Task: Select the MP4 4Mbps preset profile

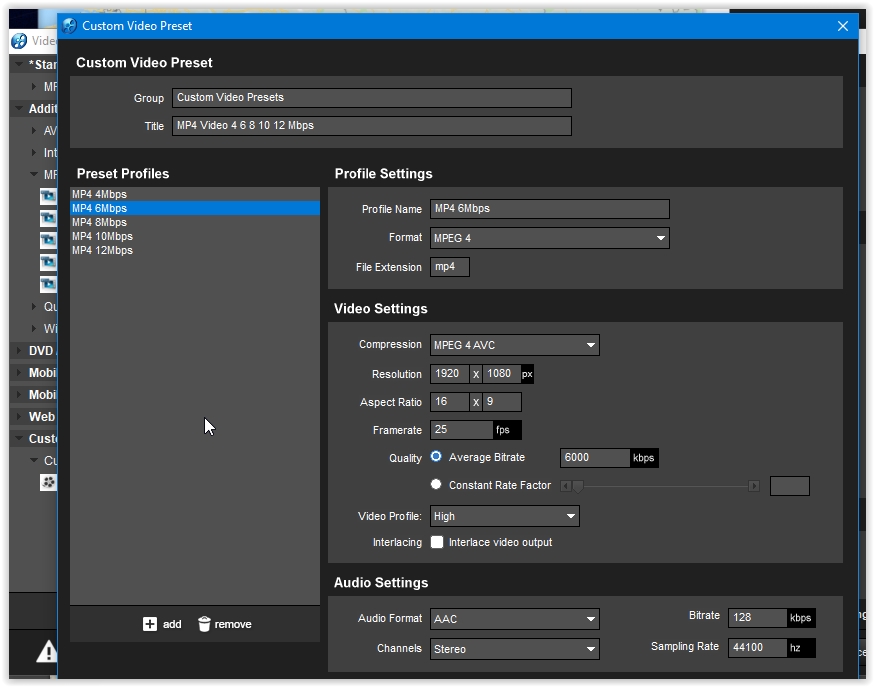Action: point(100,194)
